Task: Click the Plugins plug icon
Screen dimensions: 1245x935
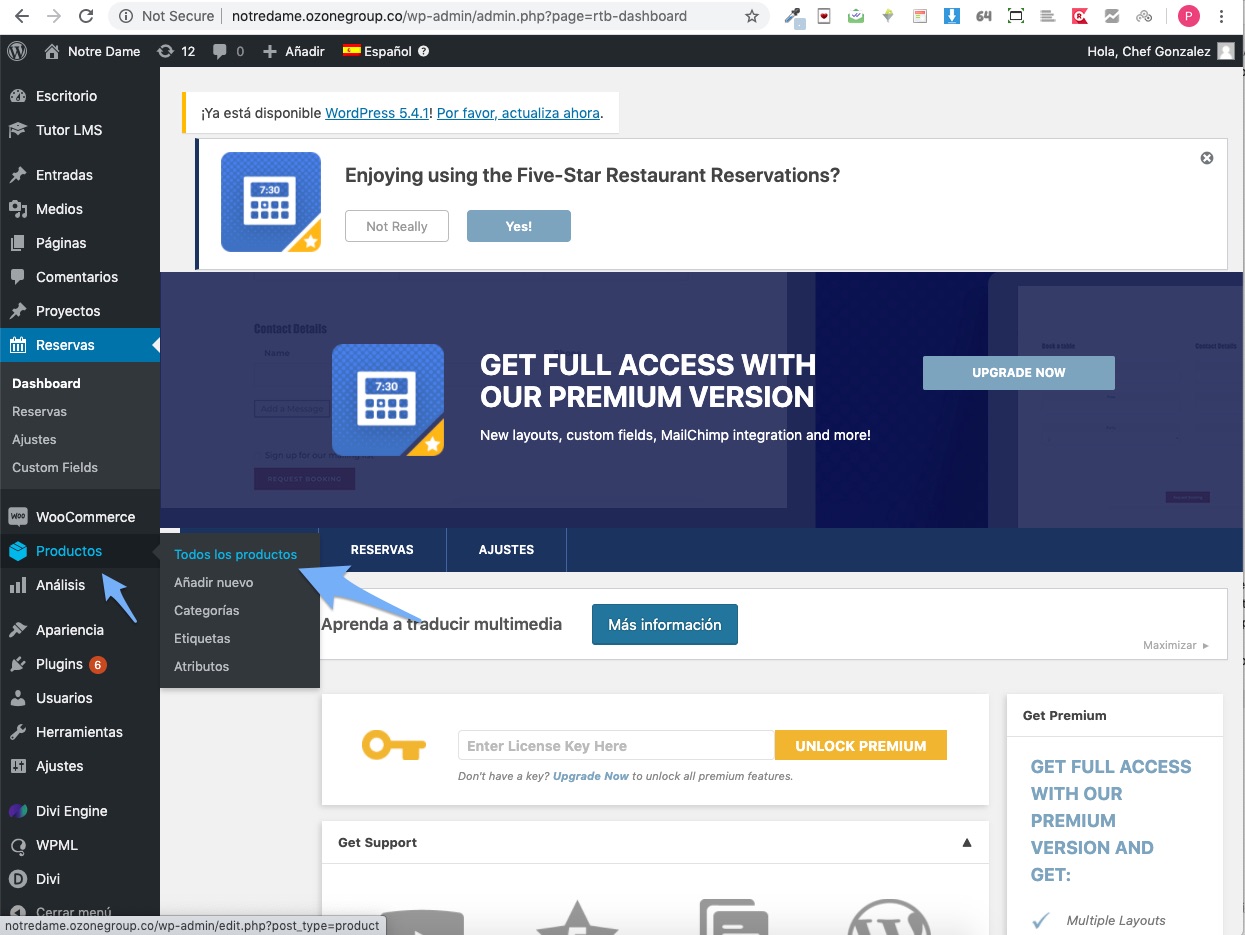Action: (18, 664)
